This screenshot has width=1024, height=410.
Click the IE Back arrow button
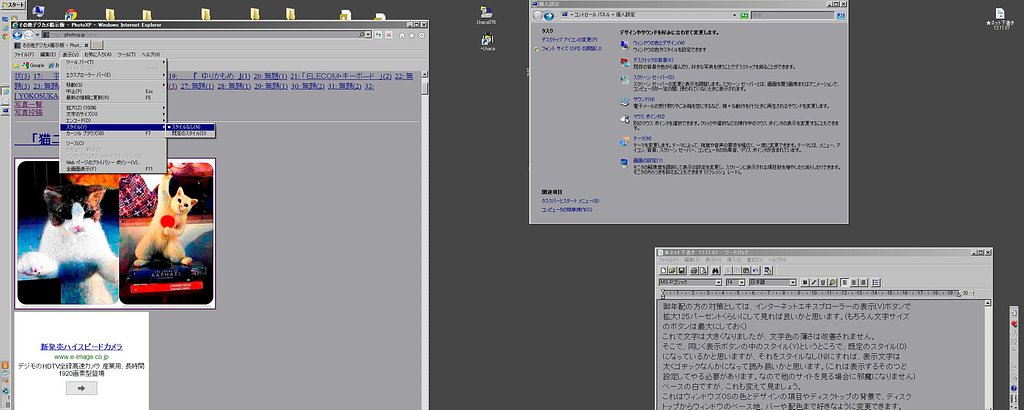click(x=17, y=35)
